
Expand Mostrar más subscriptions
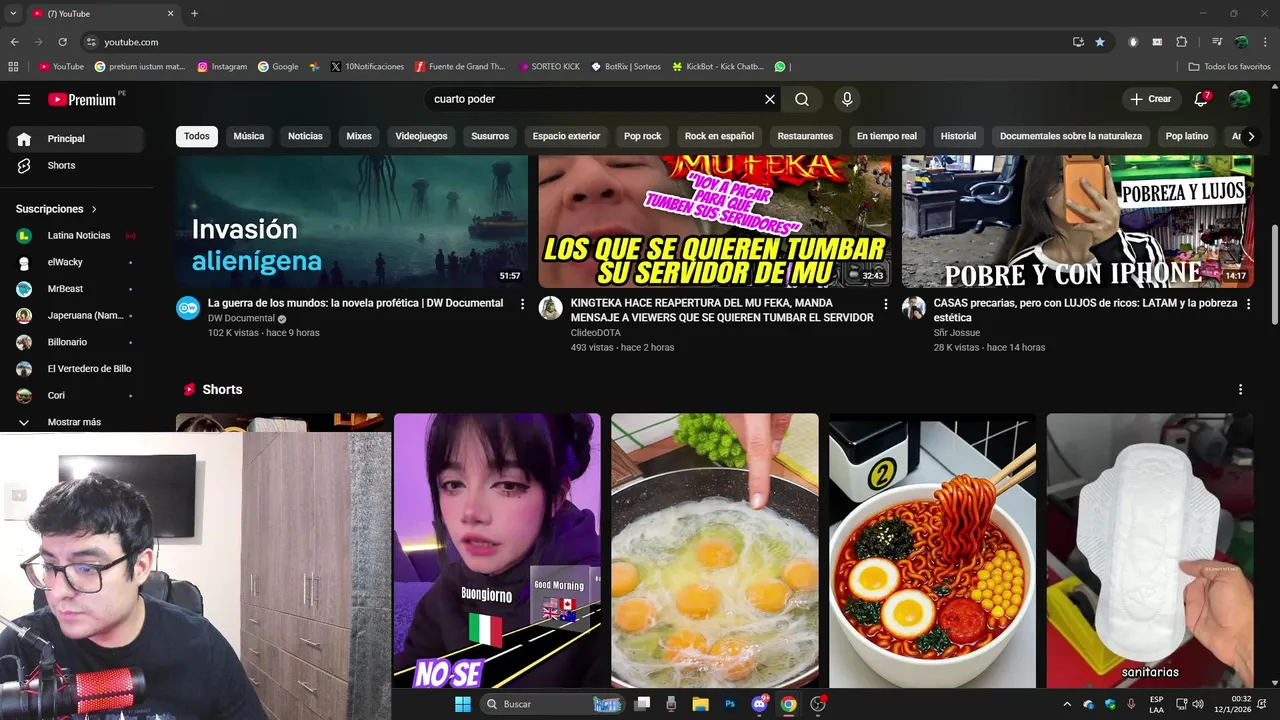[x=76, y=422]
